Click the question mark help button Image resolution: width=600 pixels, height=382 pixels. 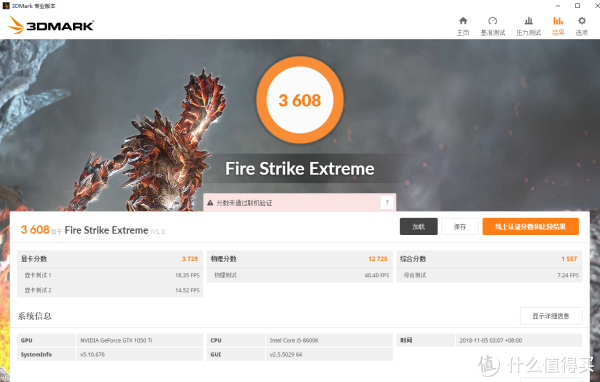387,202
